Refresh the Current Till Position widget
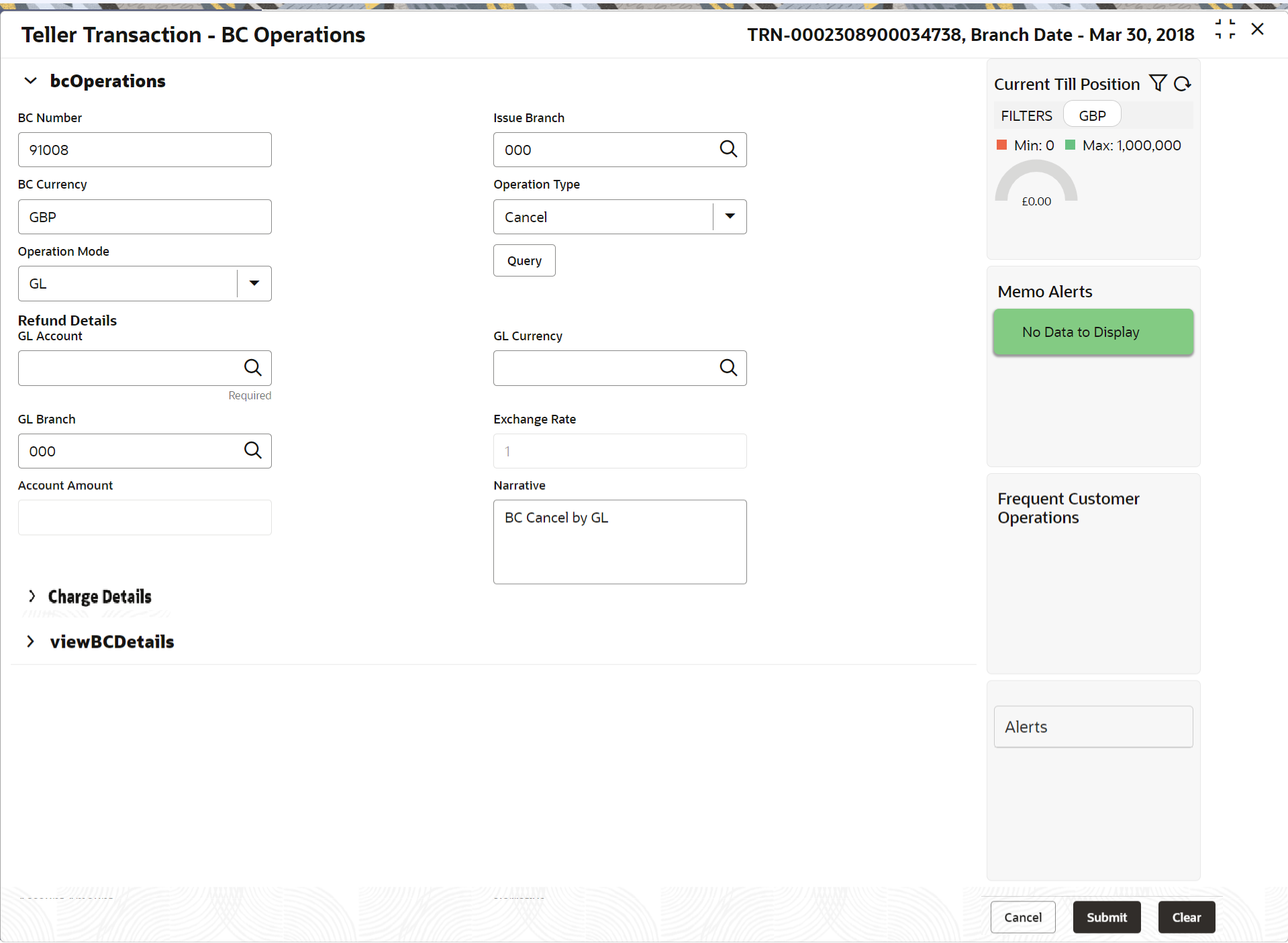1288x943 pixels. (x=1183, y=83)
